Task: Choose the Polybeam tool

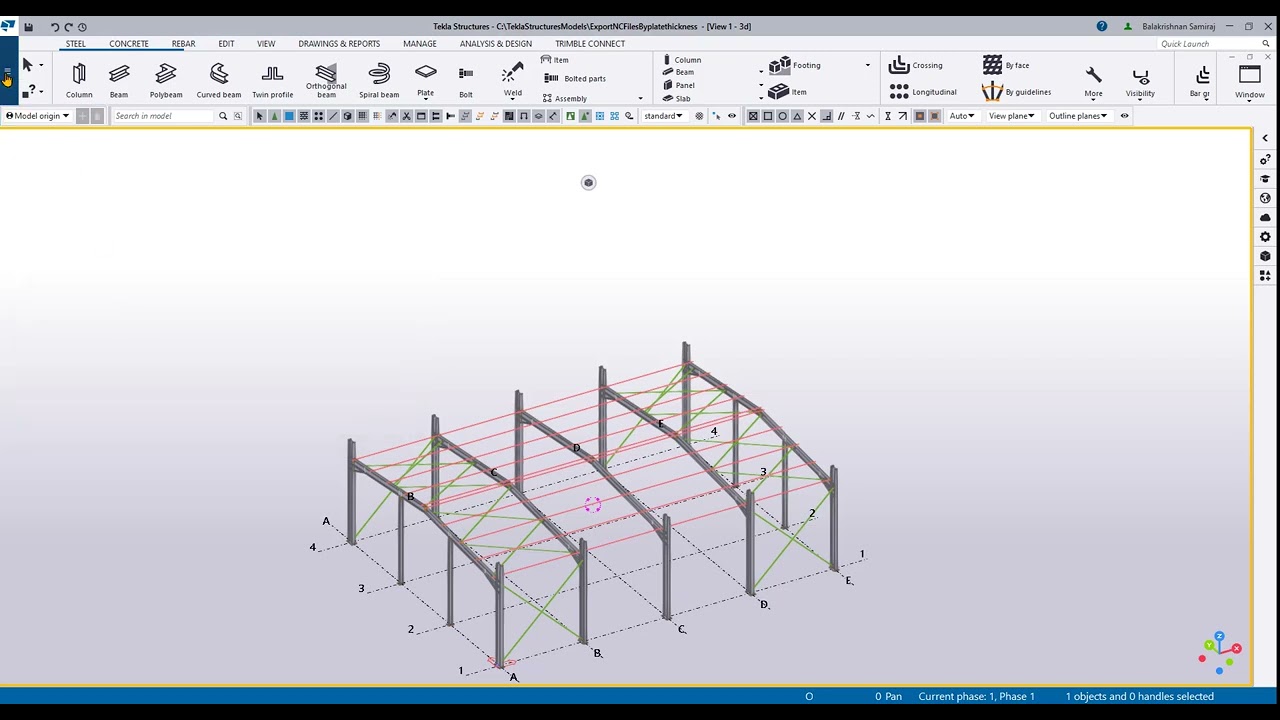Action: pos(166,80)
